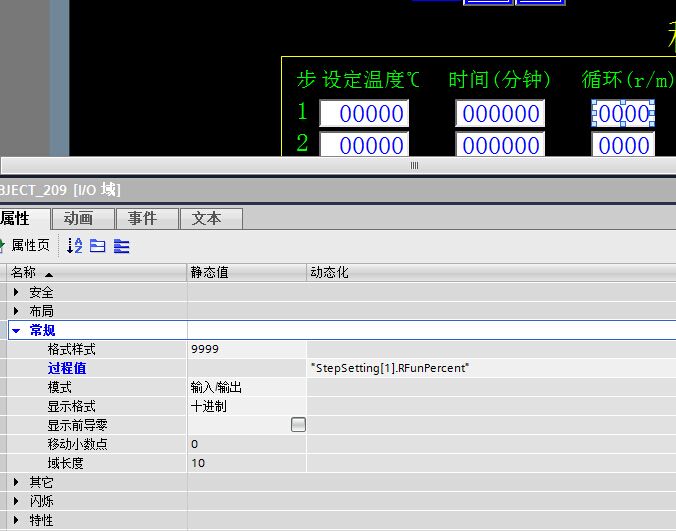The width and height of the screenshot is (676, 531).
Task: Click the 设定温度℃ header label
Action: (371, 80)
